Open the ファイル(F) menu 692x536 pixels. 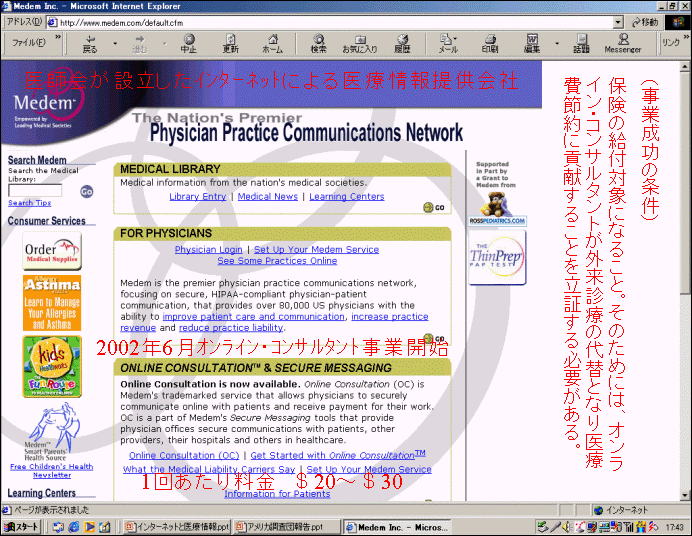[x=28, y=43]
